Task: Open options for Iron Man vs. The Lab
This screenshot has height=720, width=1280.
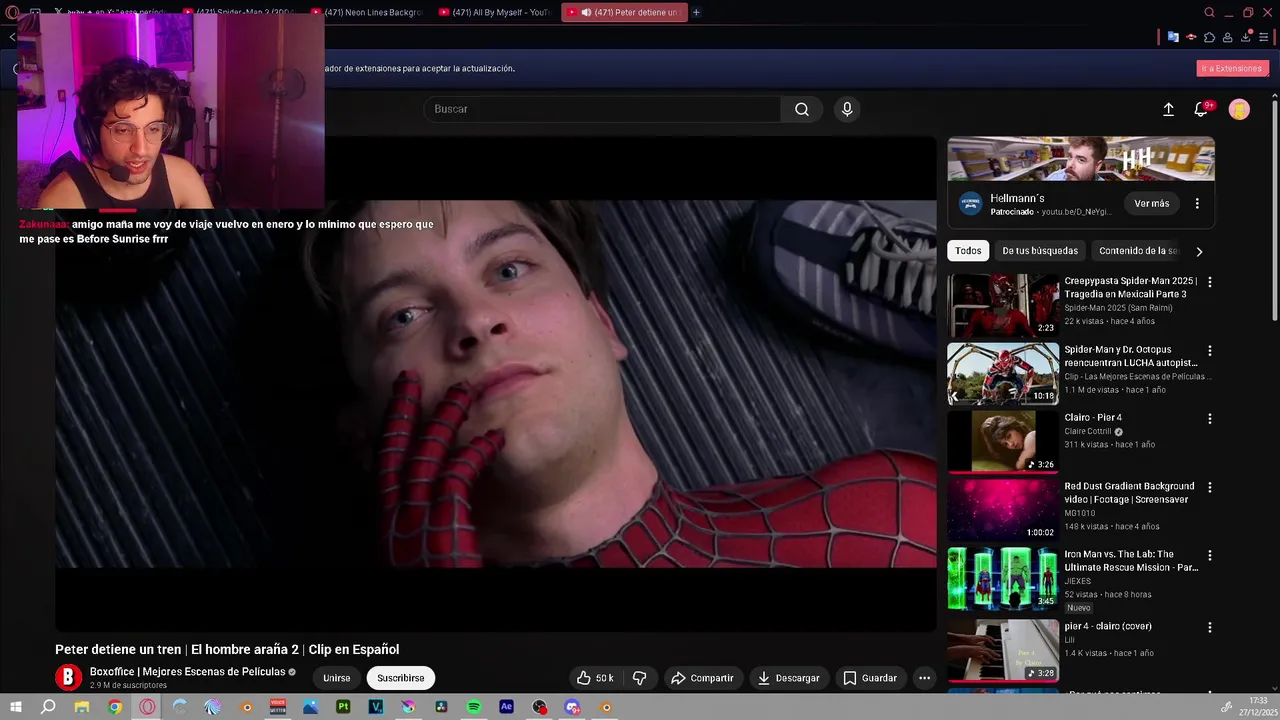Action: click(x=1209, y=555)
